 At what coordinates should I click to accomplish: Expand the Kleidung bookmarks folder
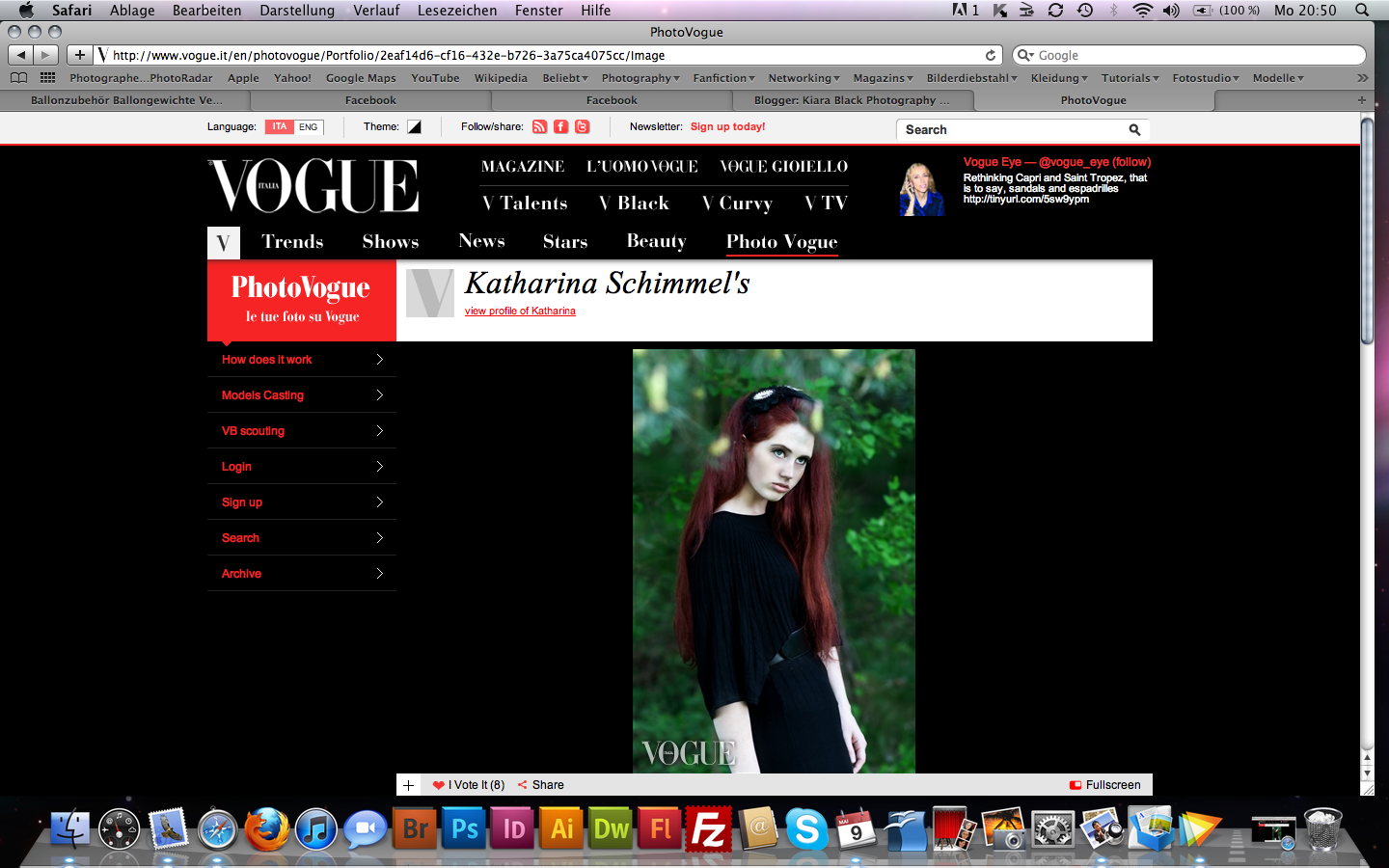tap(1059, 78)
